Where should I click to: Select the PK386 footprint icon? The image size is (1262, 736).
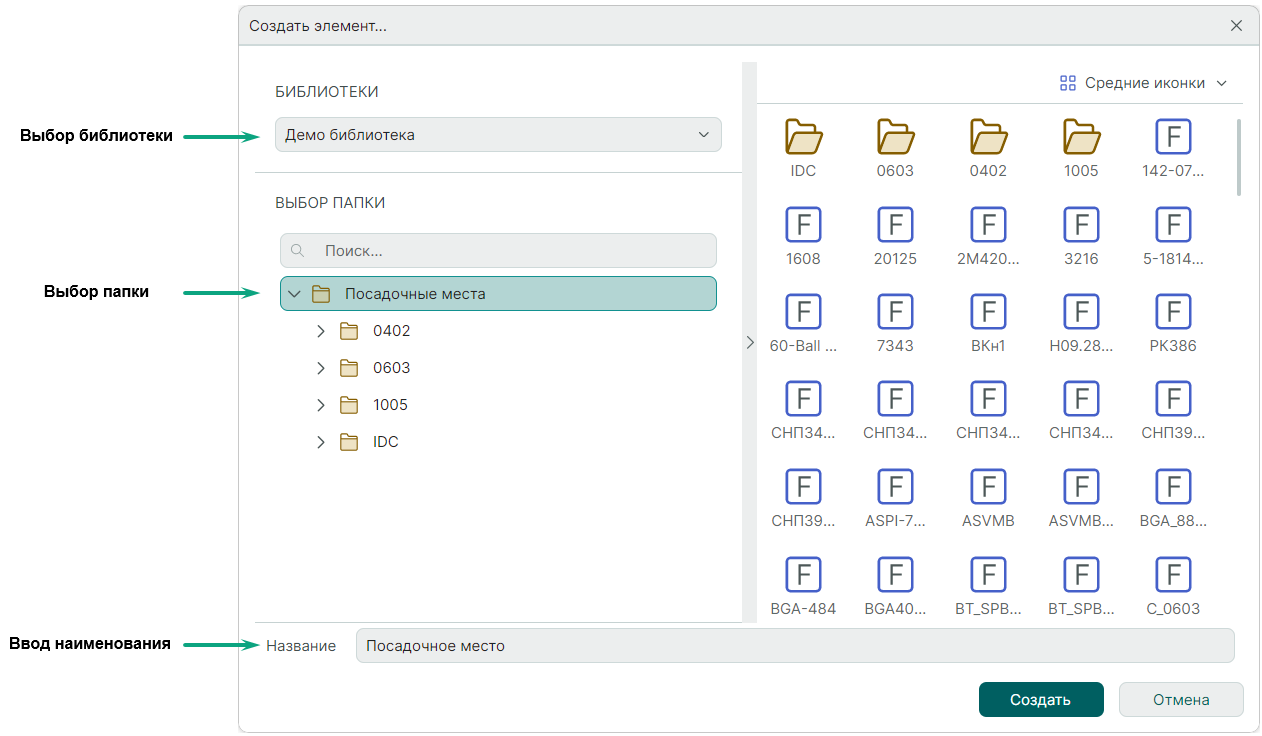click(1172, 312)
